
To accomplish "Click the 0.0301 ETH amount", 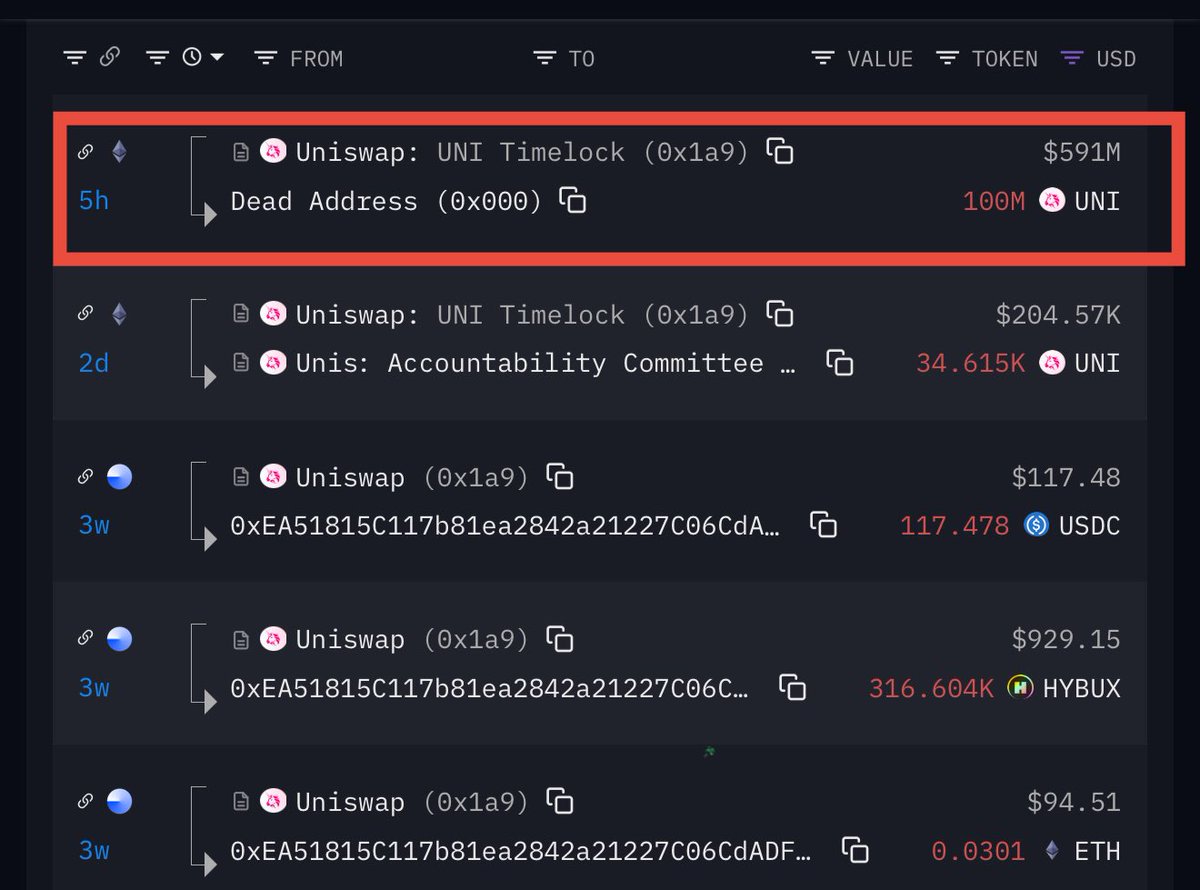I will pyautogui.click(x=978, y=851).
